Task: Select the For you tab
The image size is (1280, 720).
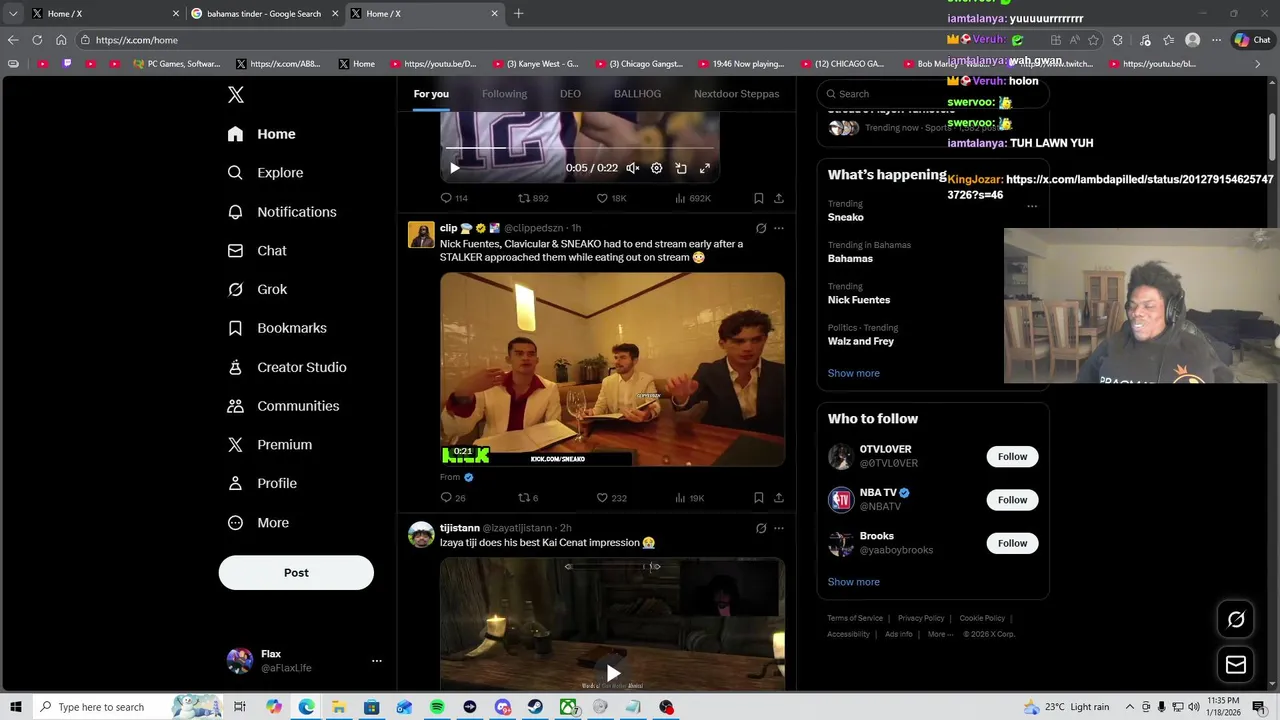Action: point(431,94)
